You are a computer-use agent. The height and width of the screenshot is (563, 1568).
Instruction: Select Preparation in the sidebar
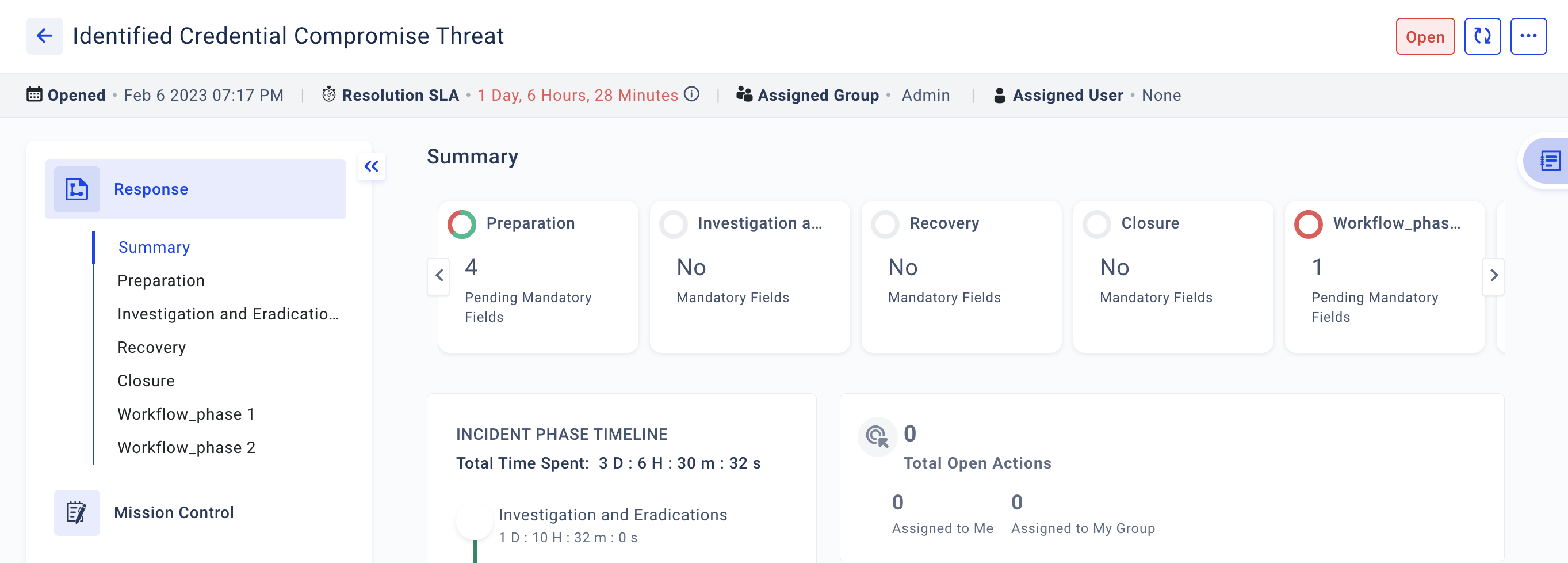160,280
